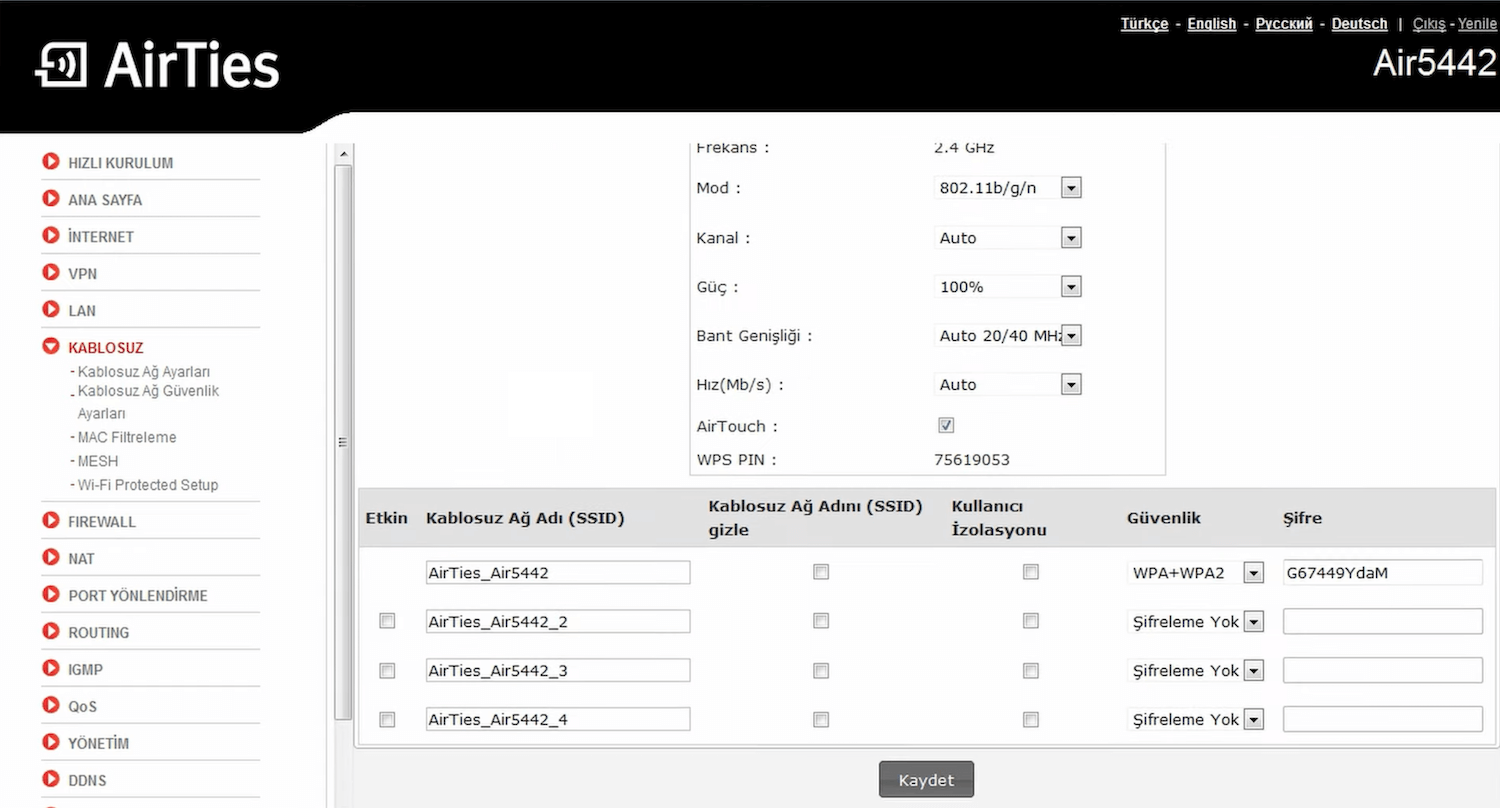Open the Kanal dropdown

[x=1071, y=238]
